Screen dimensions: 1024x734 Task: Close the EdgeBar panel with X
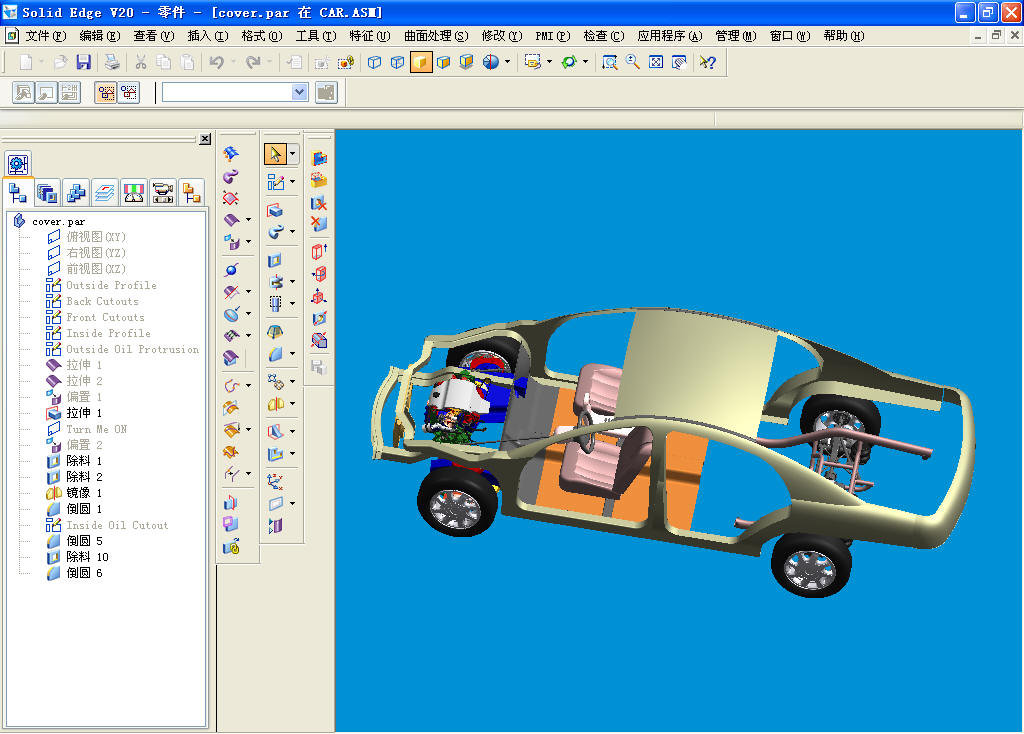pyautogui.click(x=205, y=138)
